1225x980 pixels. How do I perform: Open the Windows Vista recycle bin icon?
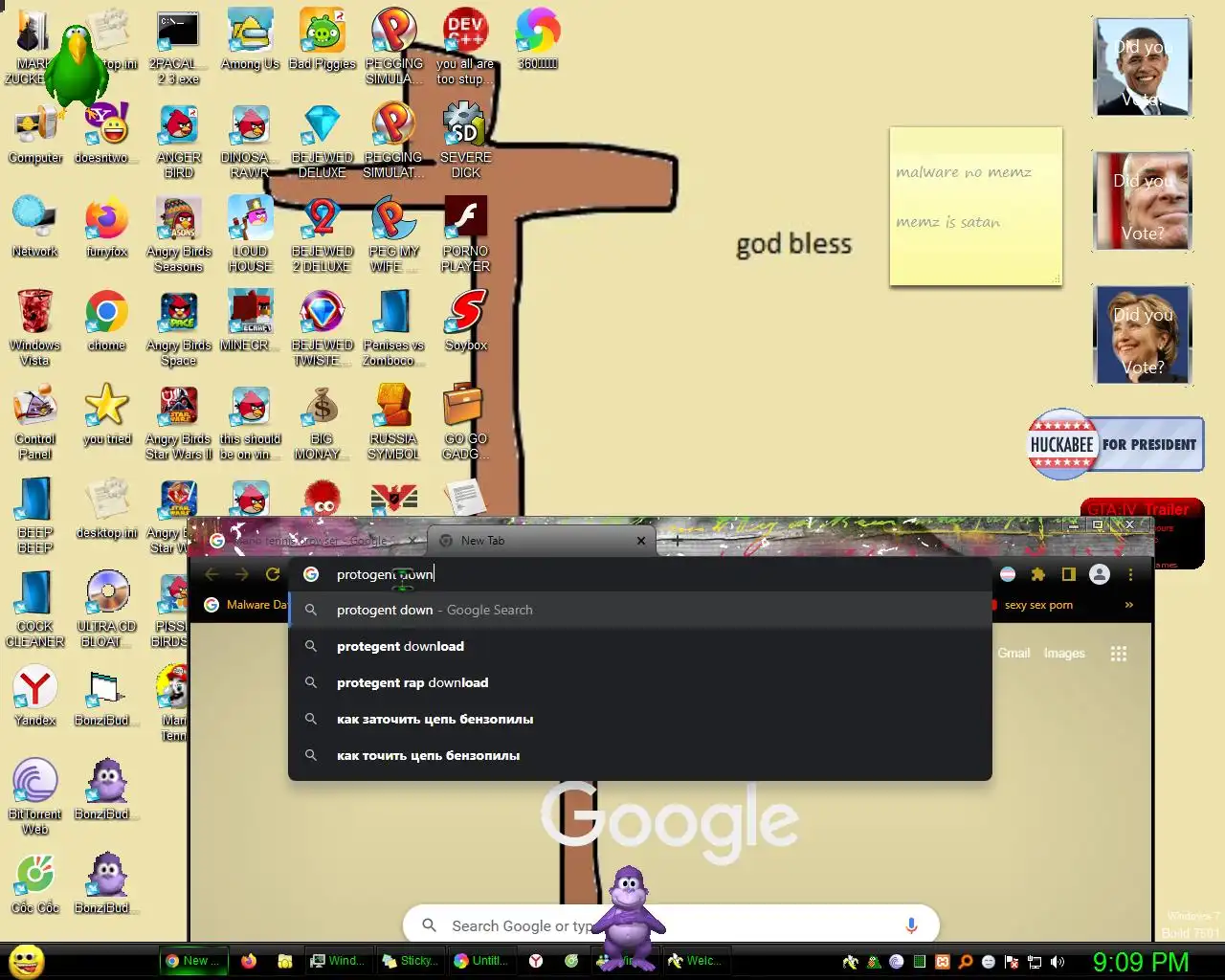coord(34,329)
